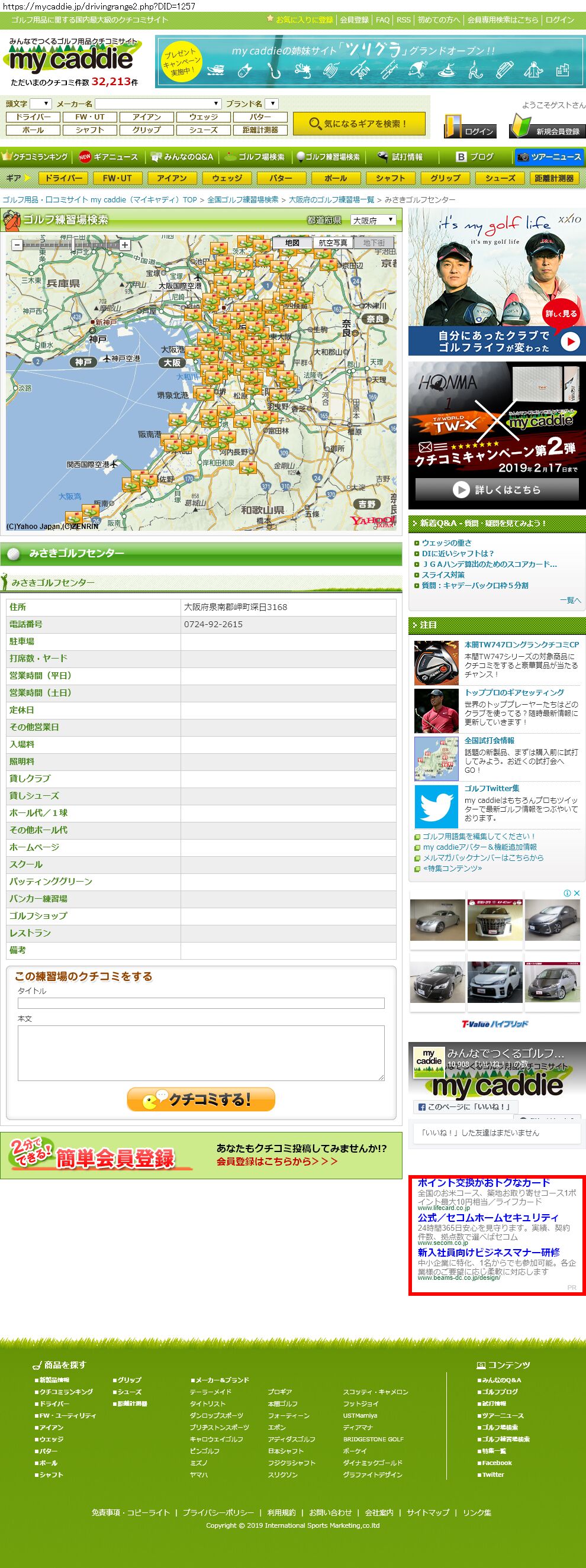Open the ツアーニュース tab
This screenshot has width=586, height=1568.
click(x=549, y=157)
